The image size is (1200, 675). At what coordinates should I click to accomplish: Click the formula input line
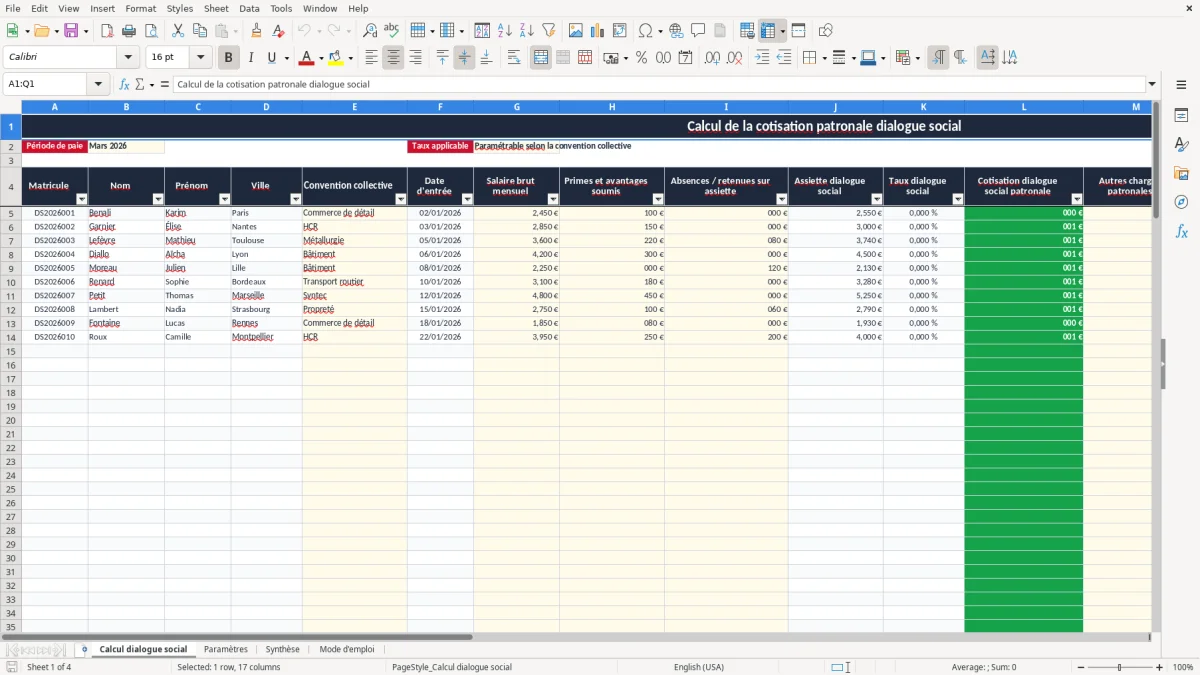[x=660, y=84]
